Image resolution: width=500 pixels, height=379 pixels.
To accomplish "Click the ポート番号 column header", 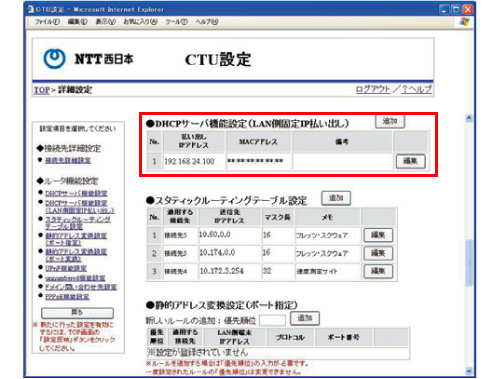I will [344, 337].
